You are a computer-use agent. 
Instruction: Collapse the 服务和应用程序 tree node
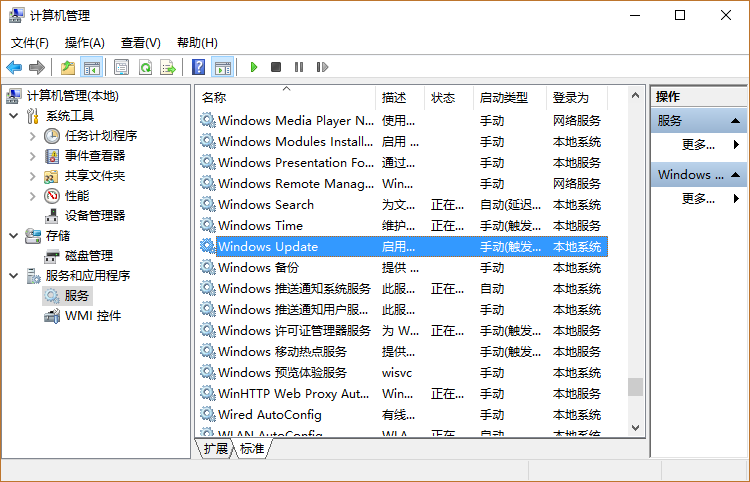14,276
